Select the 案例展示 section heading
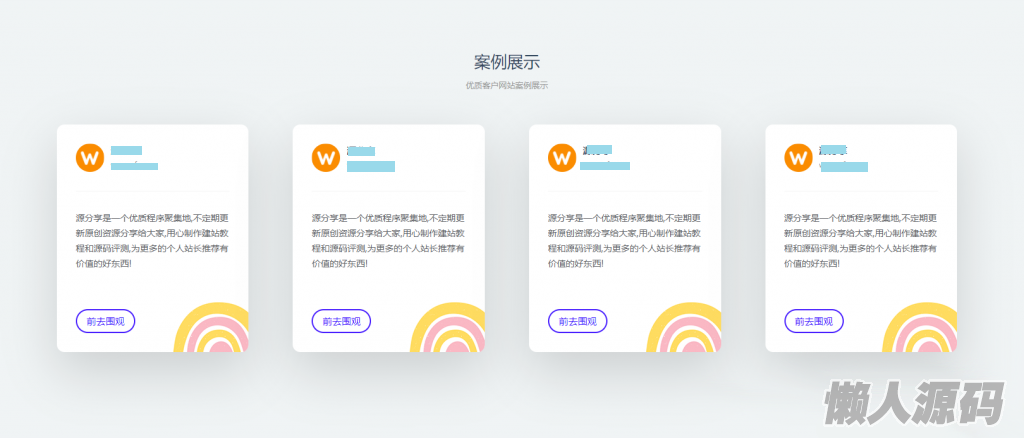 pos(507,63)
